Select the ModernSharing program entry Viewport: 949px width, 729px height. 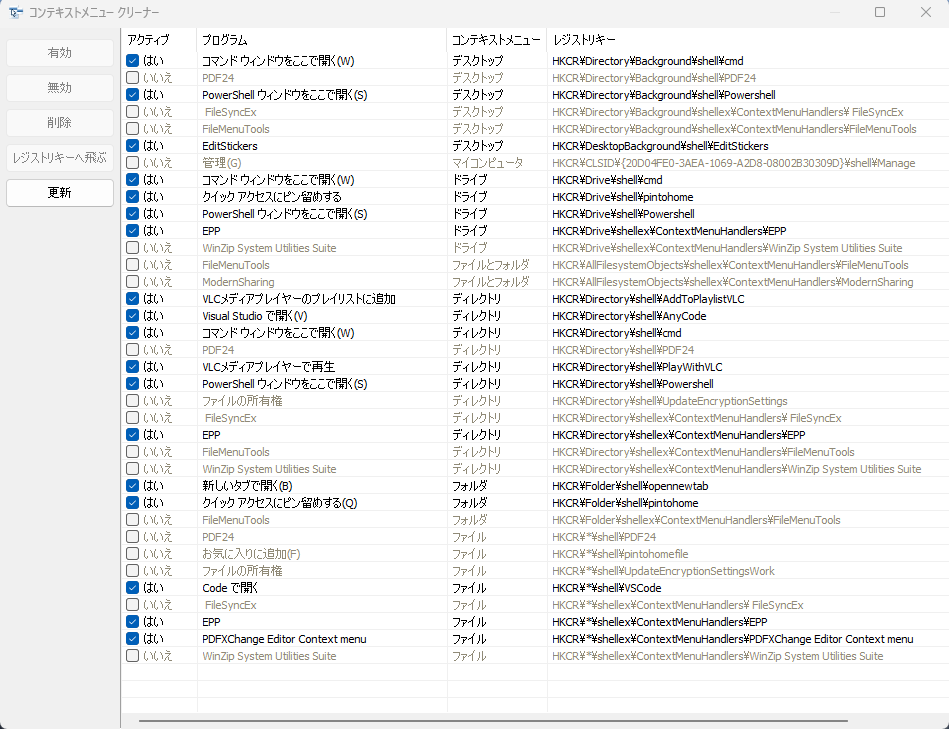click(238, 282)
